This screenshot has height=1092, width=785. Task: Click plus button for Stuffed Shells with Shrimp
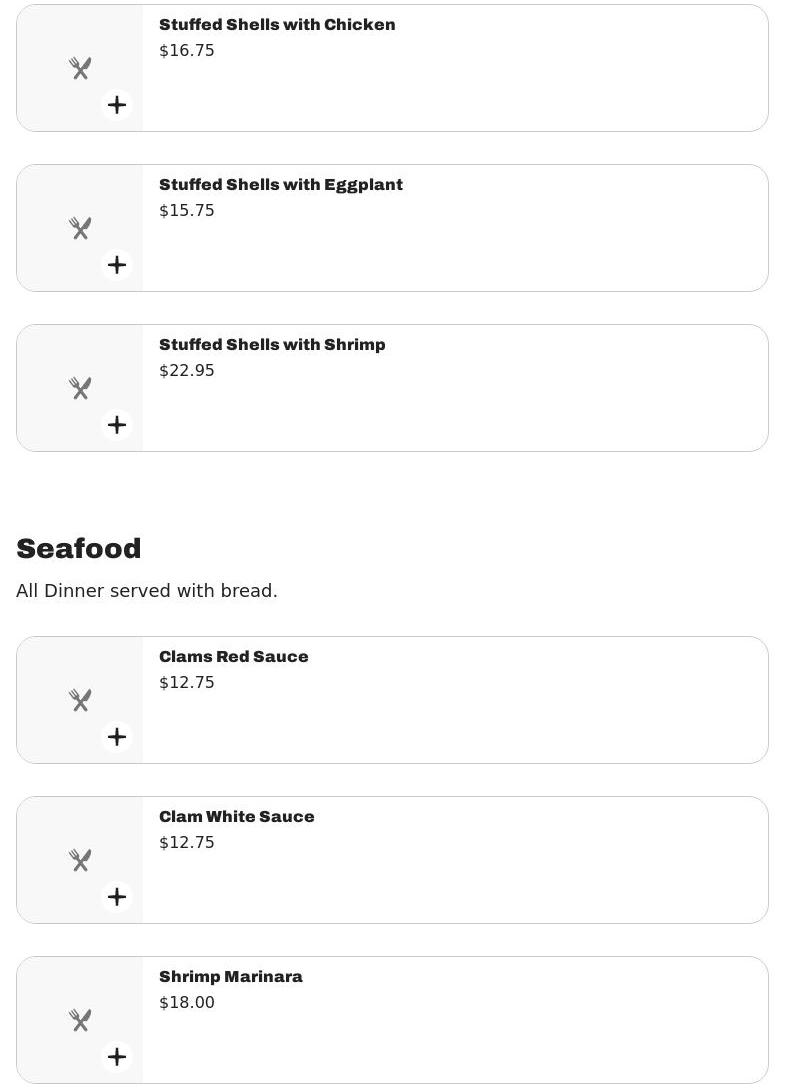coord(117,425)
